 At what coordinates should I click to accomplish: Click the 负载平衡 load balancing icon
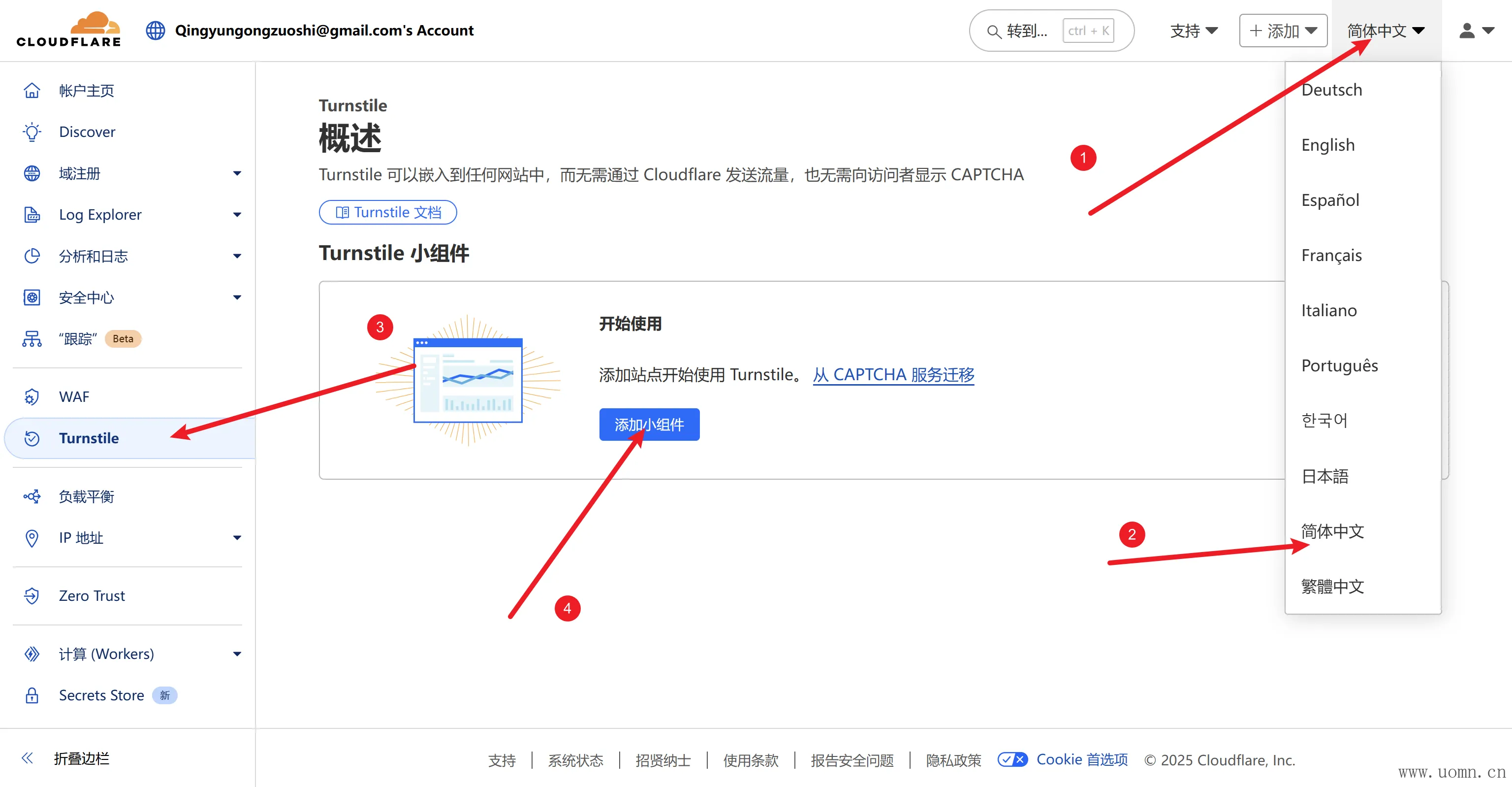(31, 496)
